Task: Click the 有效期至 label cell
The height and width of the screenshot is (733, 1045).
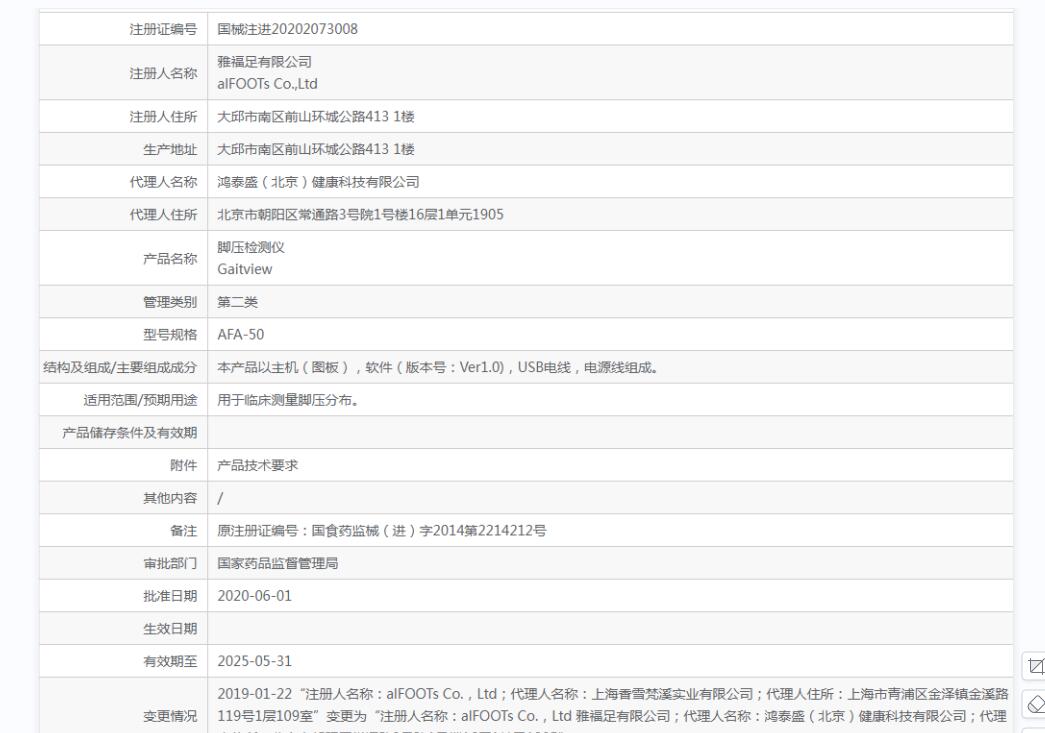Action: tap(123, 661)
